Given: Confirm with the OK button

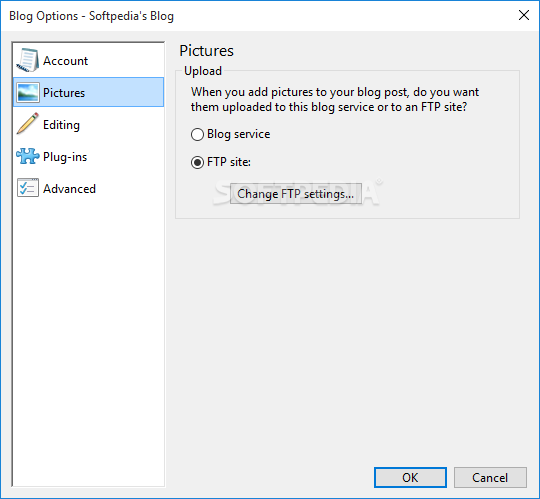Looking at the screenshot, I should [x=410, y=477].
